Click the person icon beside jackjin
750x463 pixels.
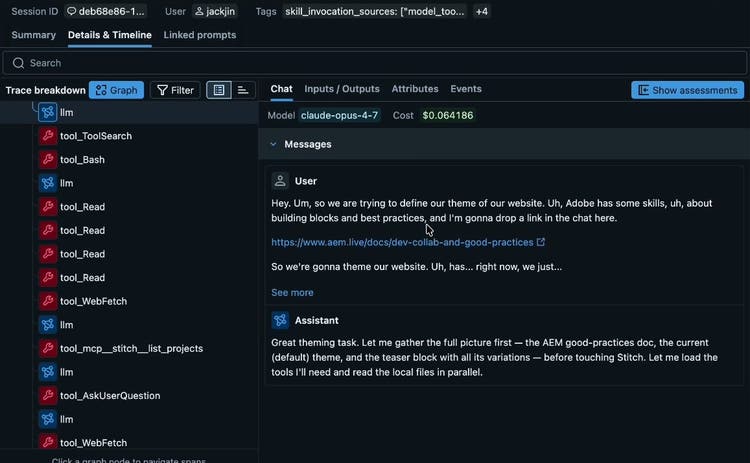199,11
